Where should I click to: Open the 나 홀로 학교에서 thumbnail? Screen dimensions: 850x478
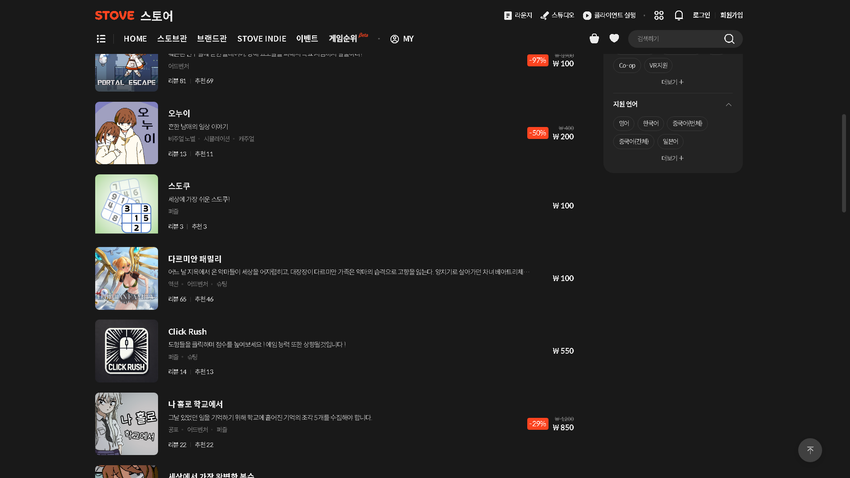[126, 424]
